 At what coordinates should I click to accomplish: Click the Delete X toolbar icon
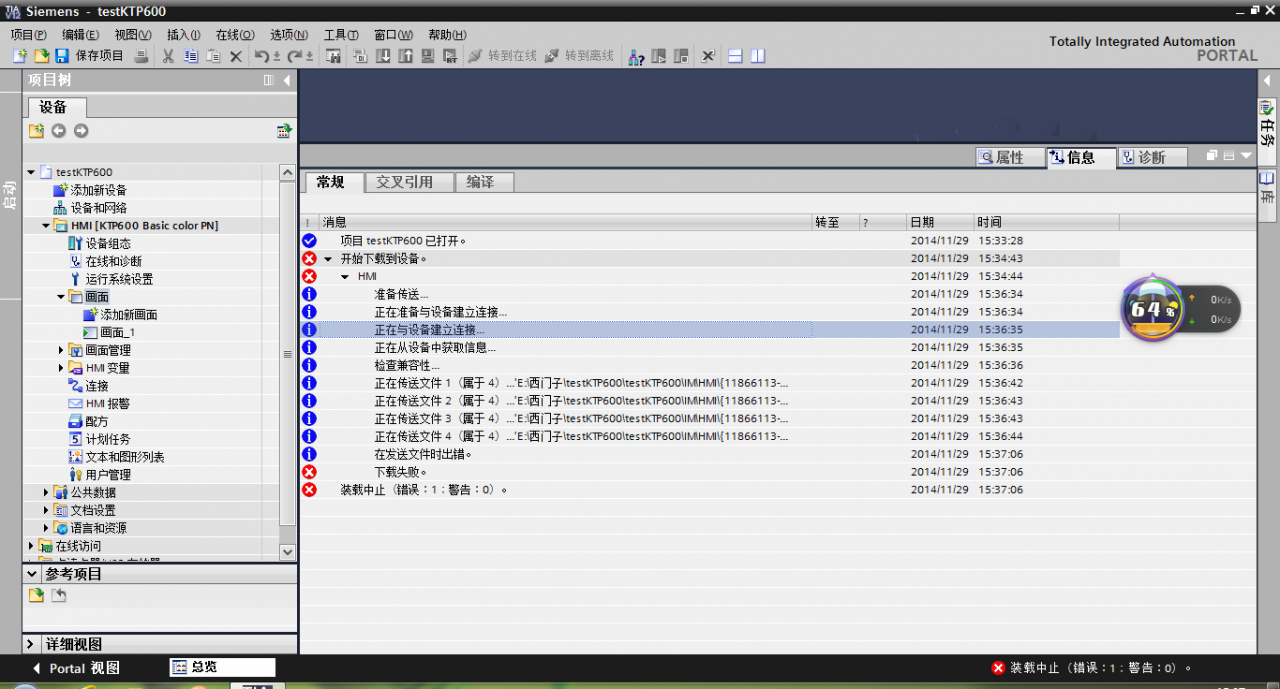236,56
